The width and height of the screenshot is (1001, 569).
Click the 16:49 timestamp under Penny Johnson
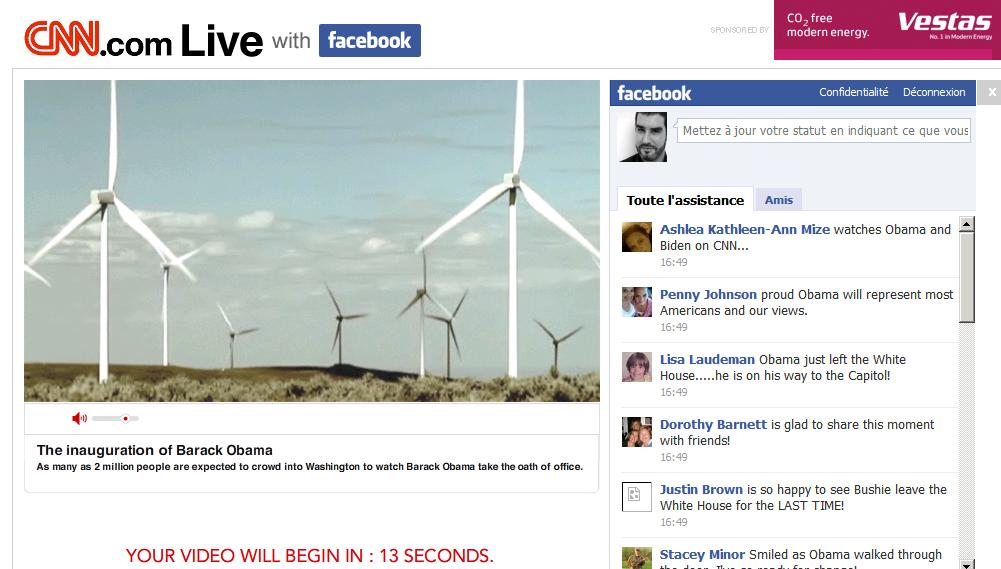tap(674, 327)
